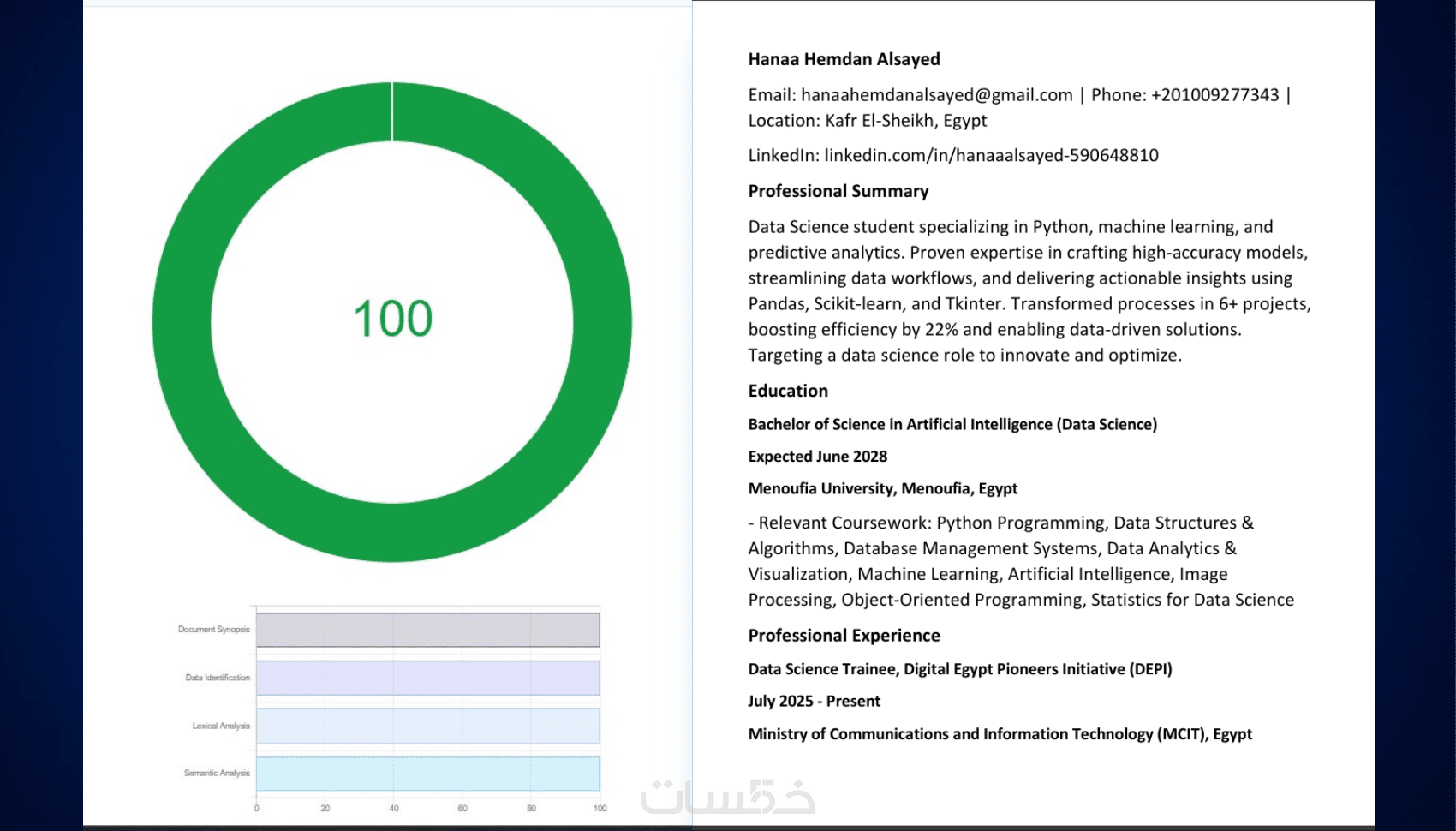This screenshot has height=831, width=1456.
Task: Click the Professional Summary heading
Action: 838,191
